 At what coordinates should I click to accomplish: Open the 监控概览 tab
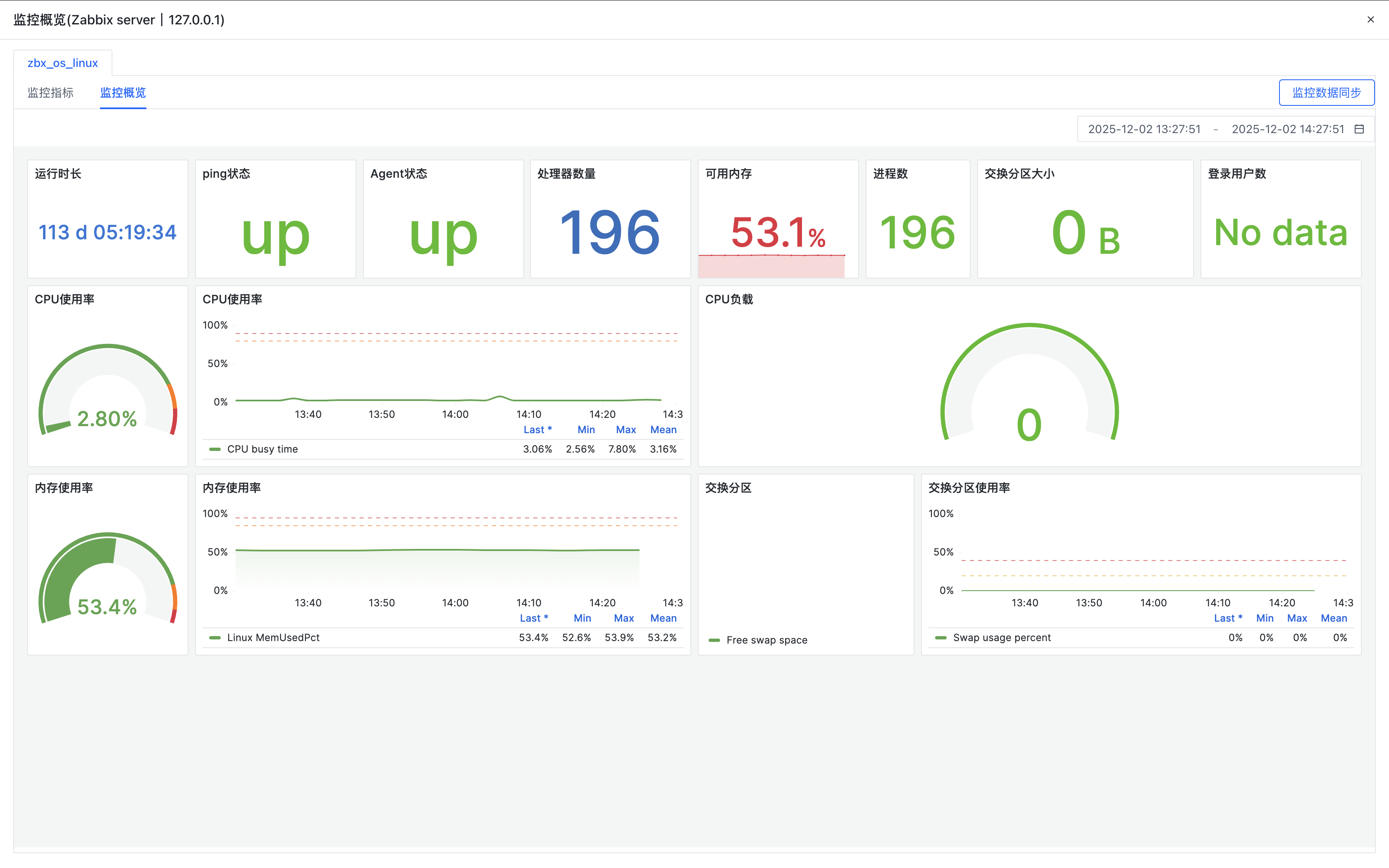pyautogui.click(x=123, y=93)
